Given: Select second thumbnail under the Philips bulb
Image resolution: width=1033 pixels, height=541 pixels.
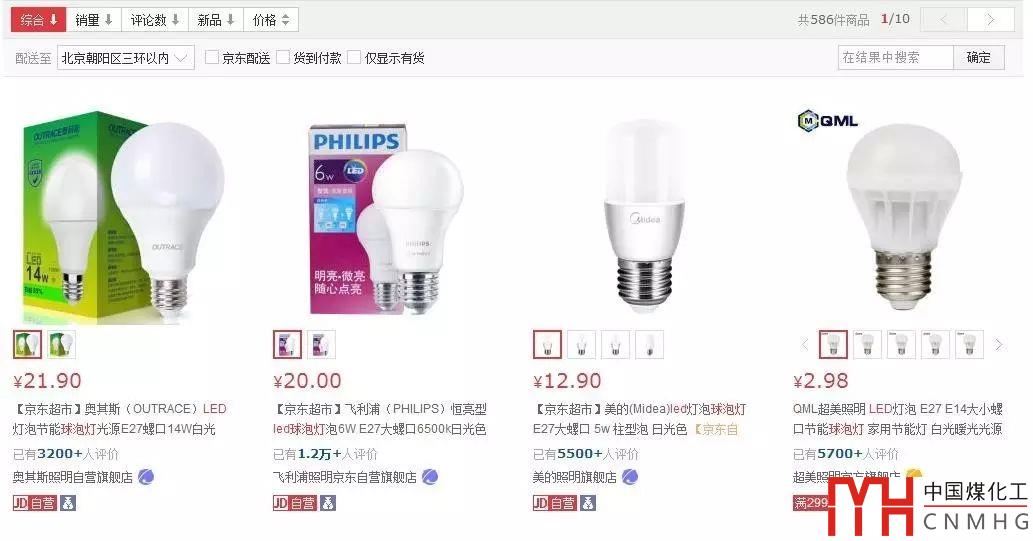Looking at the screenshot, I should 321,345.
